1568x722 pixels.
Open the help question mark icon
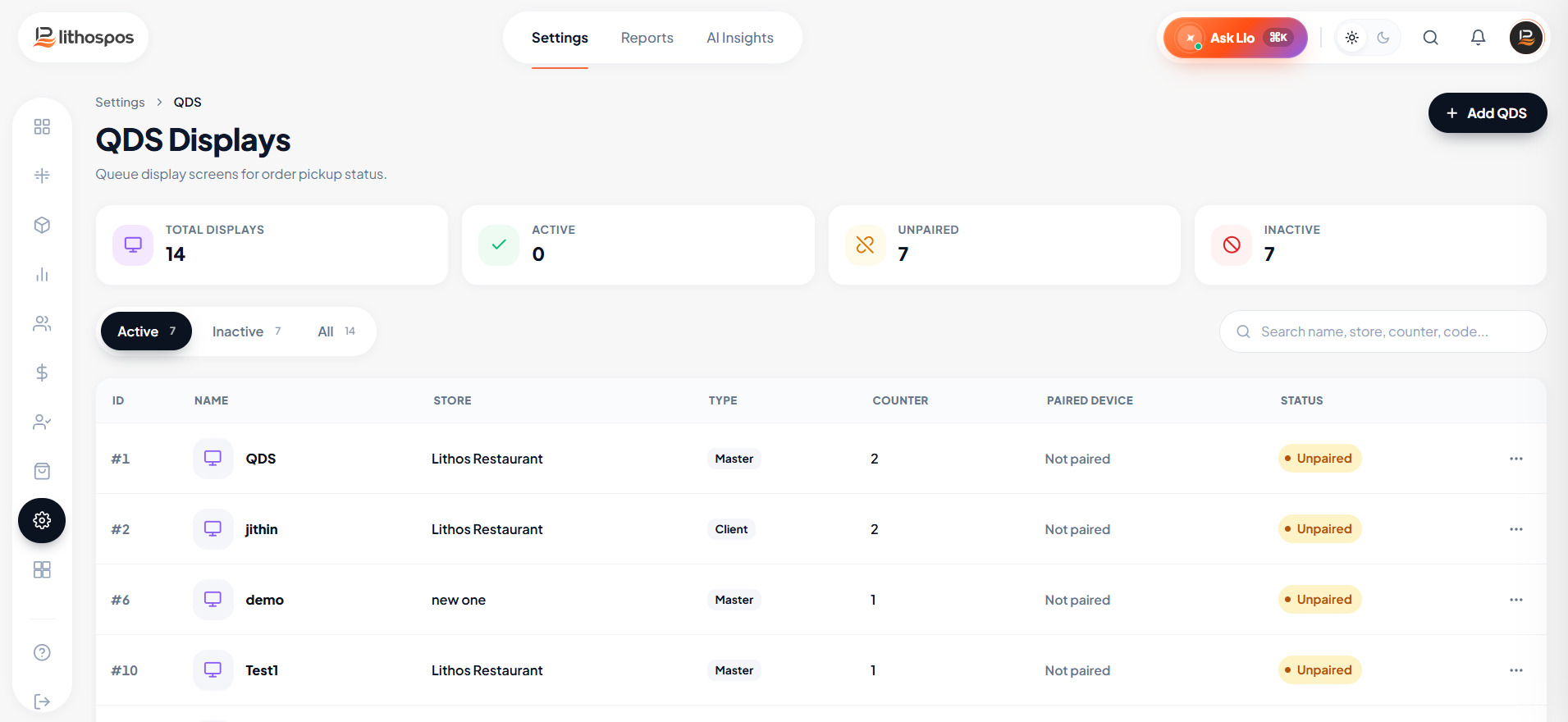point(42,652)
